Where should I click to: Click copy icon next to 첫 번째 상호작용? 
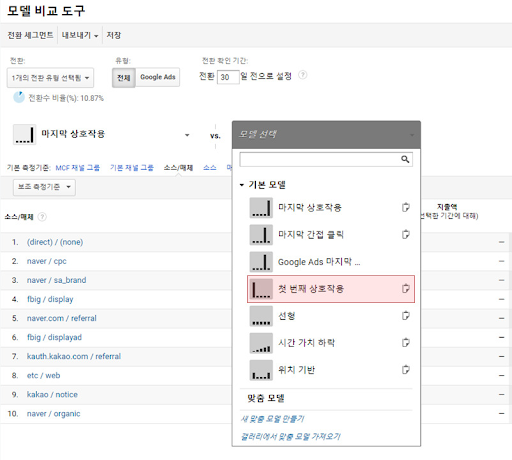(x=405, y=288)
